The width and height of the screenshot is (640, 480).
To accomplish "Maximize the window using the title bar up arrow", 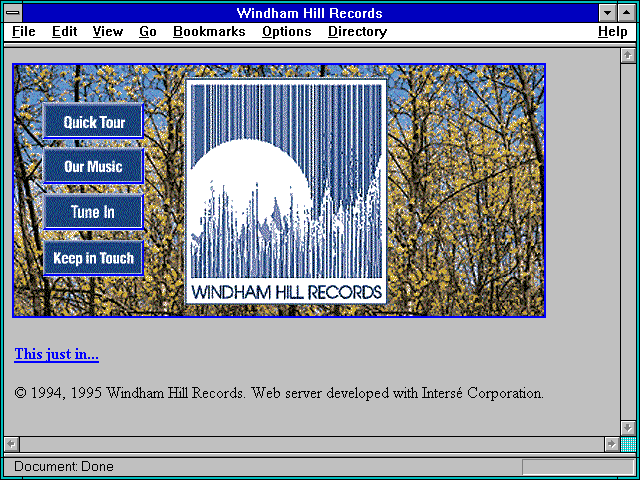I will (627, 13).
